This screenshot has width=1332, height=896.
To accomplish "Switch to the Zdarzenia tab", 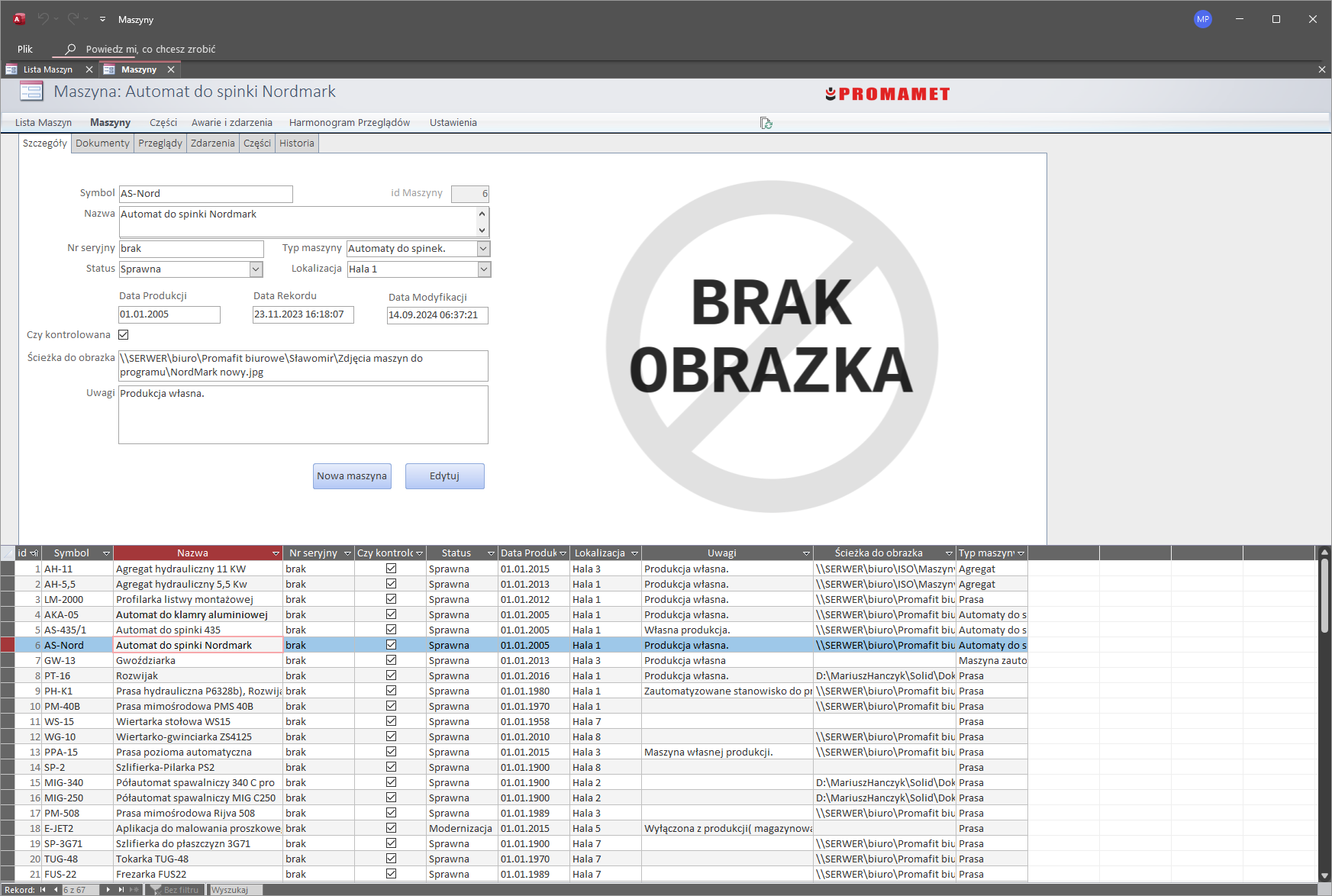I will coord(213,143).
